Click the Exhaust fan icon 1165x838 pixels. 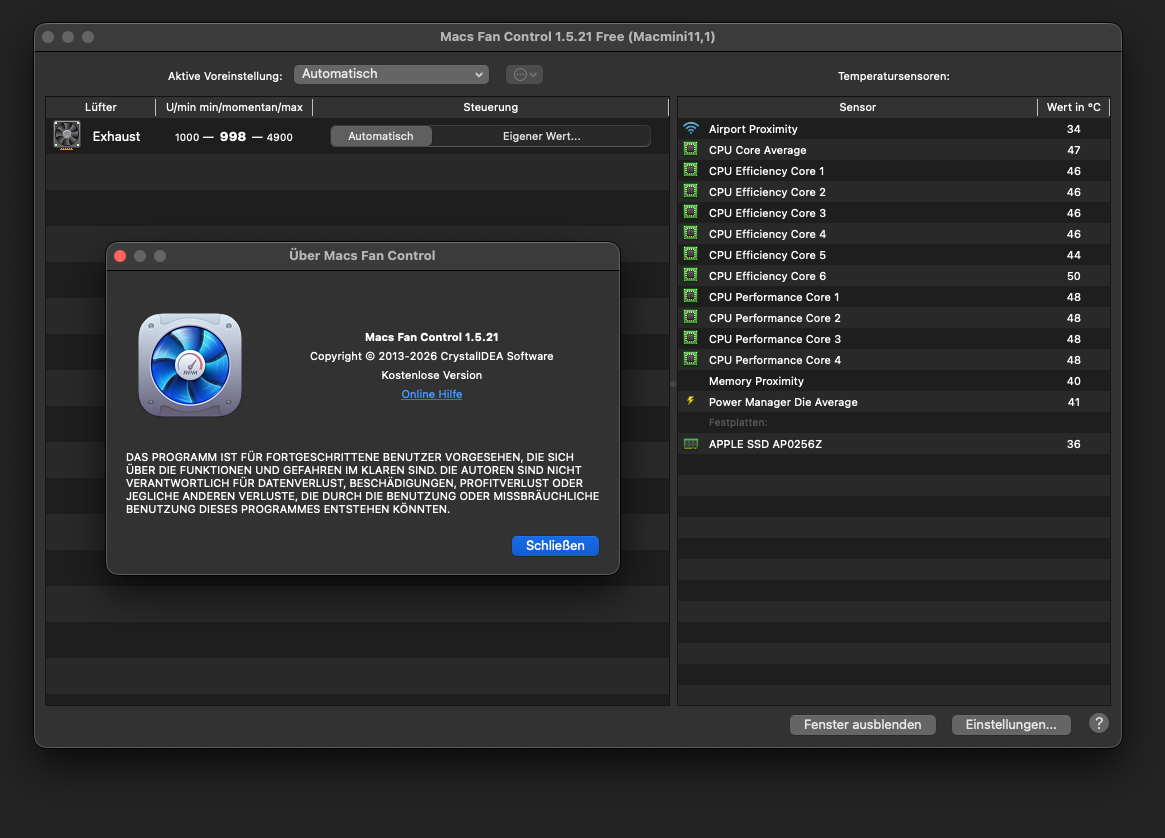(67, 136)
